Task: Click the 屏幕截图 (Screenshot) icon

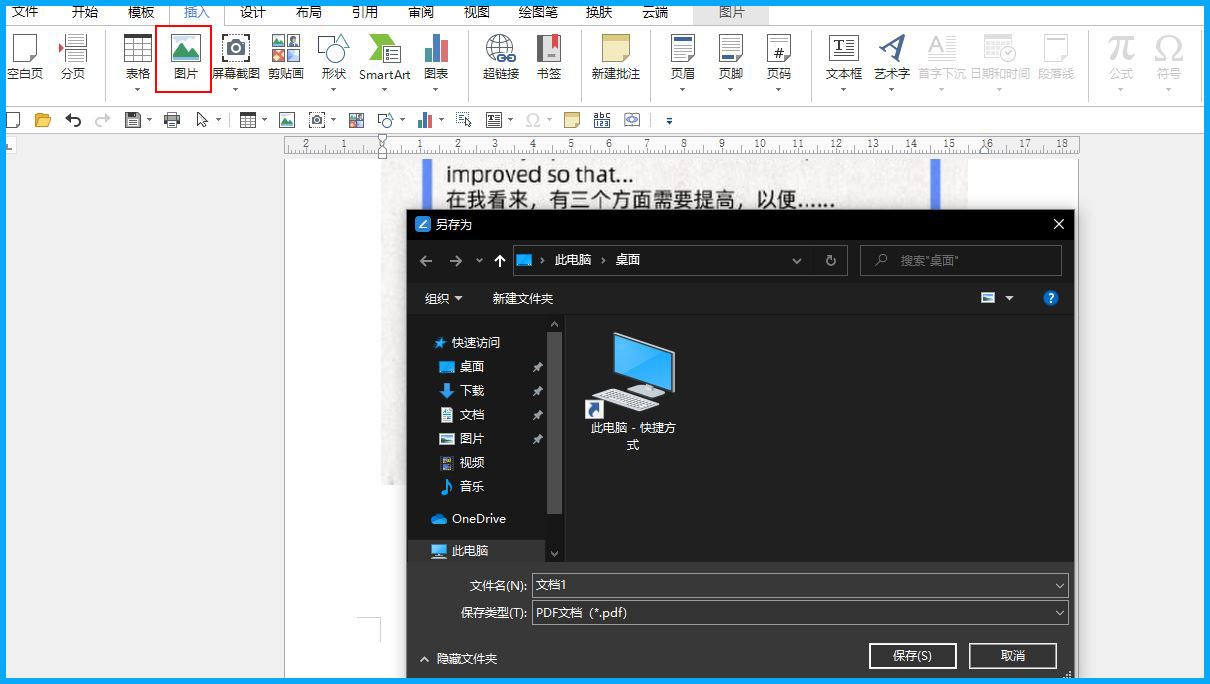Action: click(235, 60)
